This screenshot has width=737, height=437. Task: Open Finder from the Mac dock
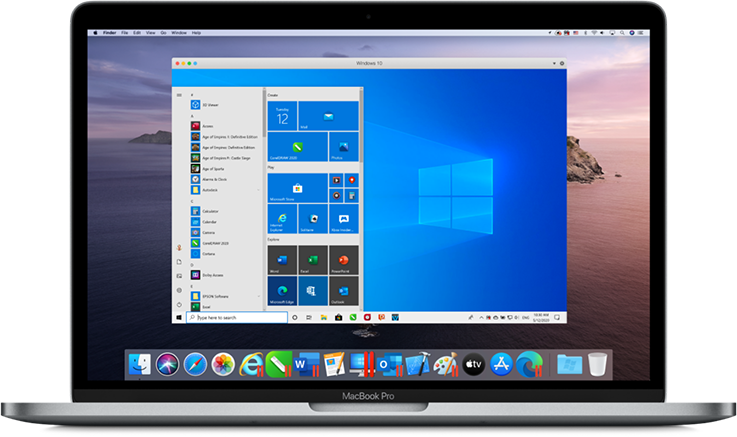pos(140,365)
